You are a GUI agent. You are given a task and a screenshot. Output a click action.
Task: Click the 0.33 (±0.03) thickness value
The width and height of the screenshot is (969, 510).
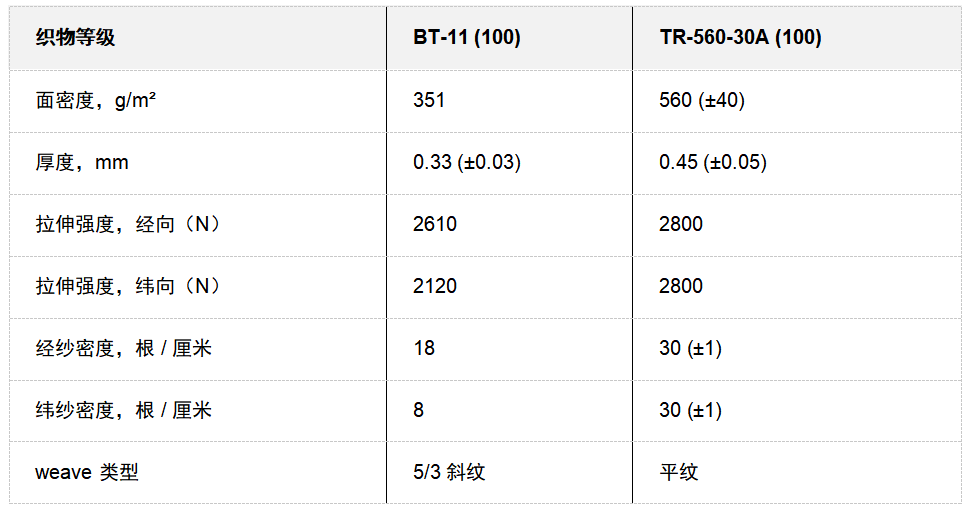pos(466,162)
